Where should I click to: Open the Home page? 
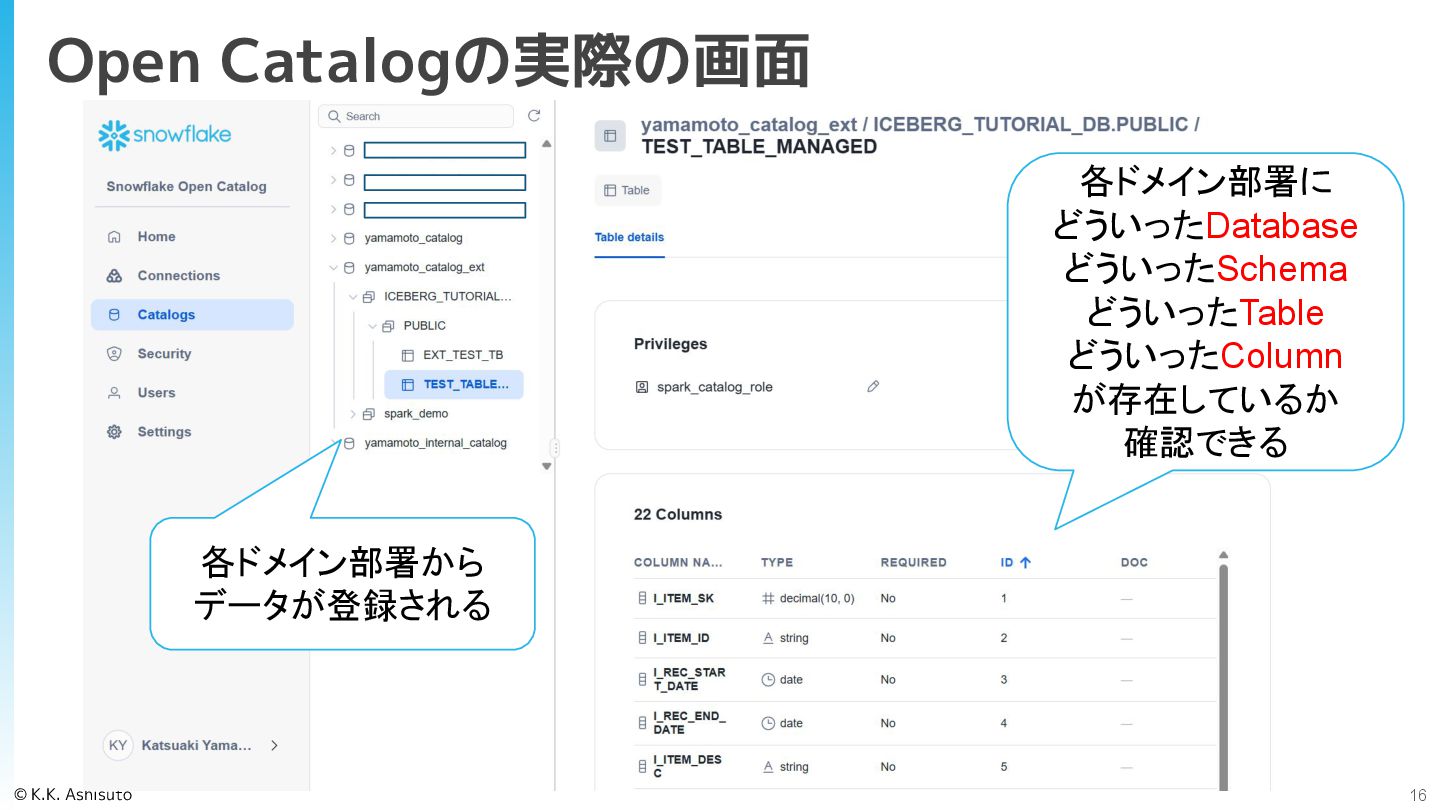[x=156, y=237]
